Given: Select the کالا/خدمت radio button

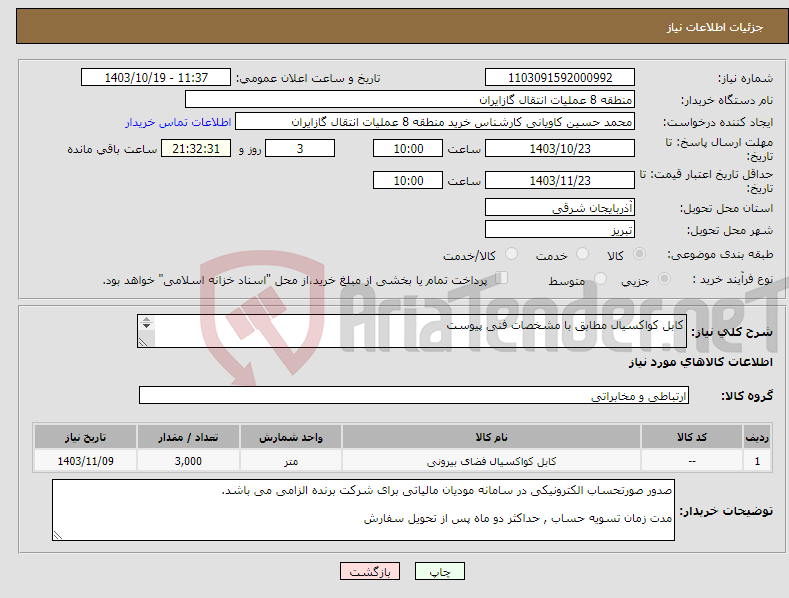Looking at the screenshot, I should (x=511, y=254).
